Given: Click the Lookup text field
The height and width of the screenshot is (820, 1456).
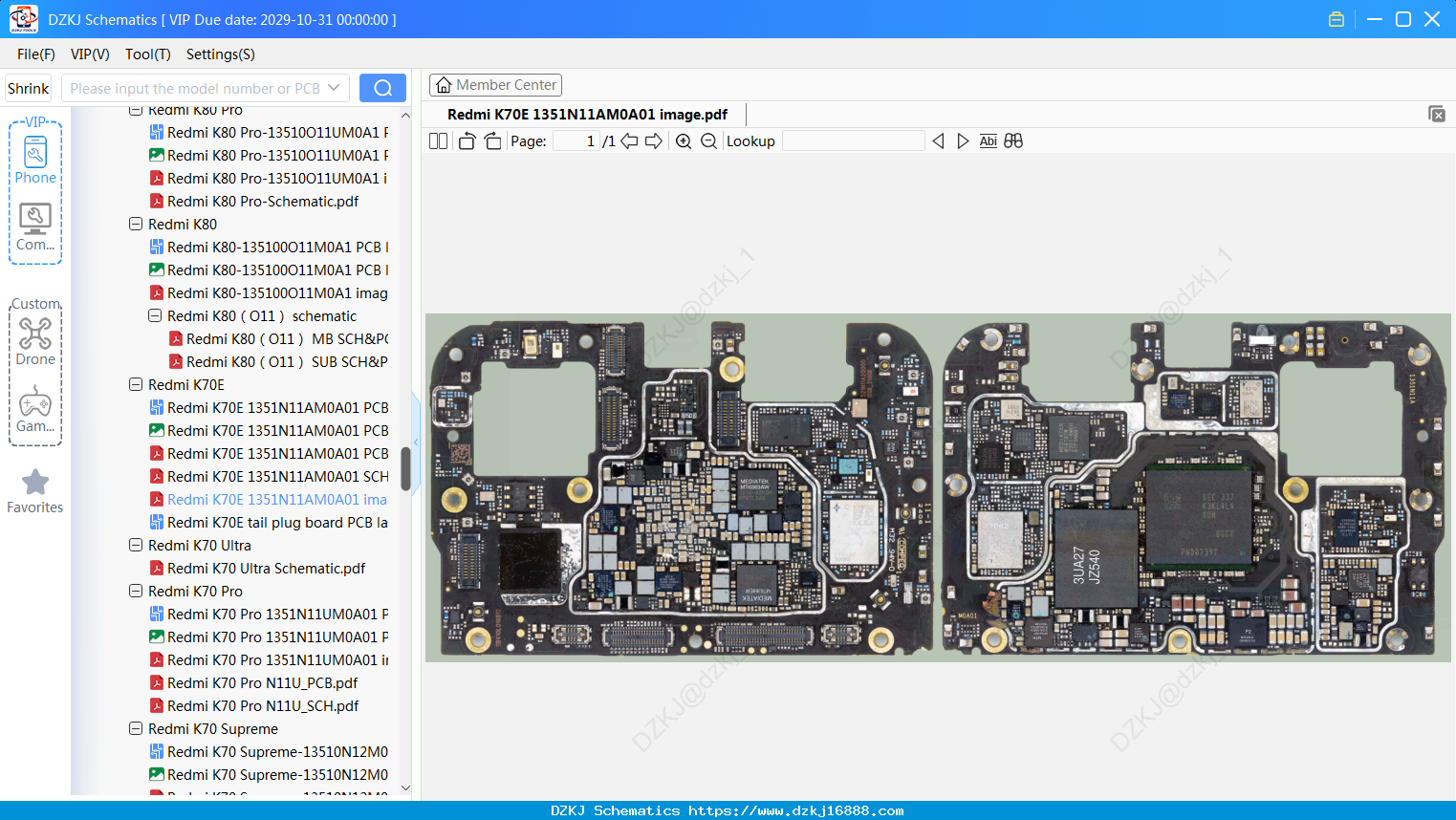Looking at the screenshot, I should pyautogui.click(x=854, y=141).
